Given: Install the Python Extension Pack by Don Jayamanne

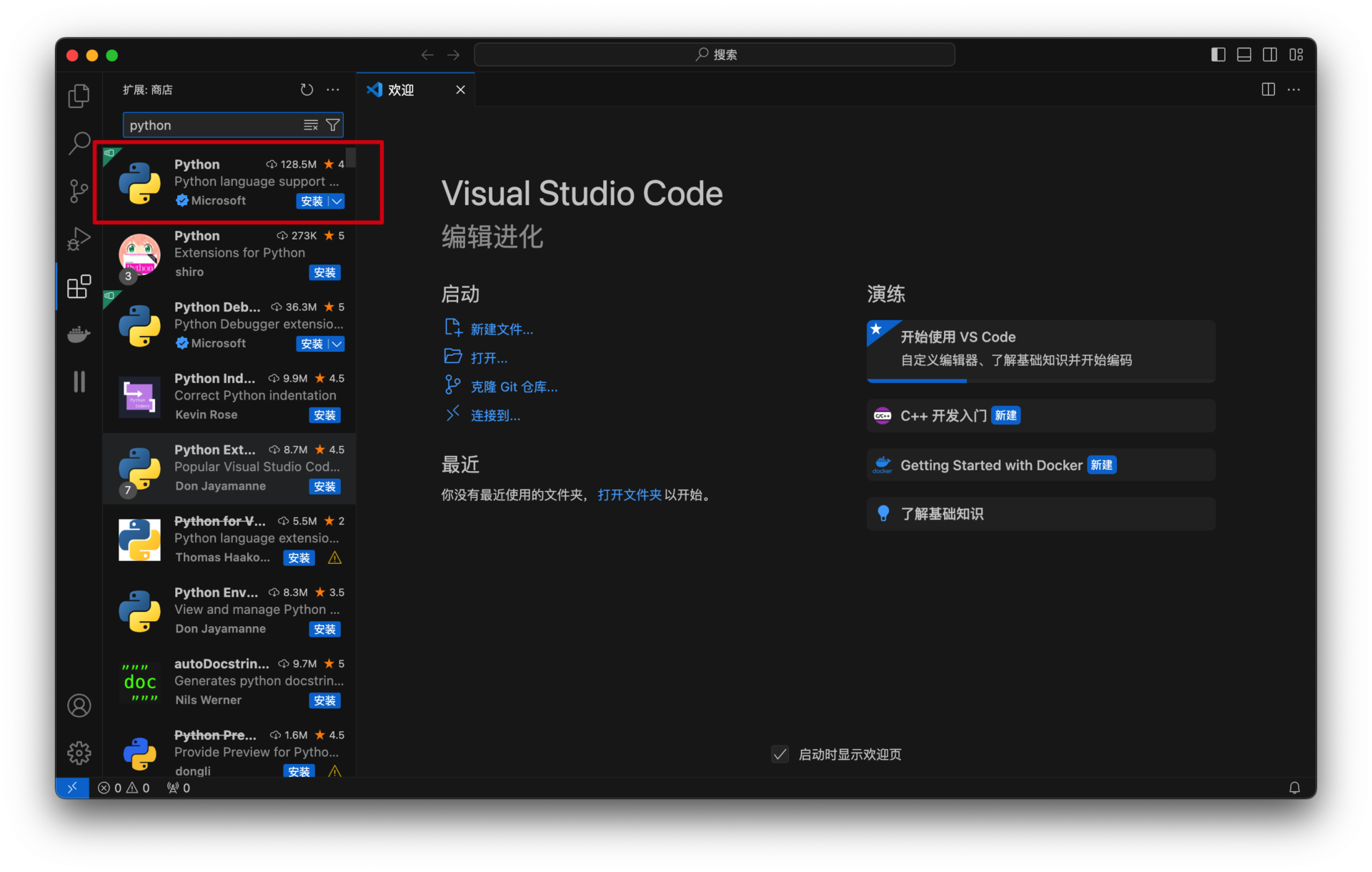Looking at the screenshot, I should tap(324, 487).
